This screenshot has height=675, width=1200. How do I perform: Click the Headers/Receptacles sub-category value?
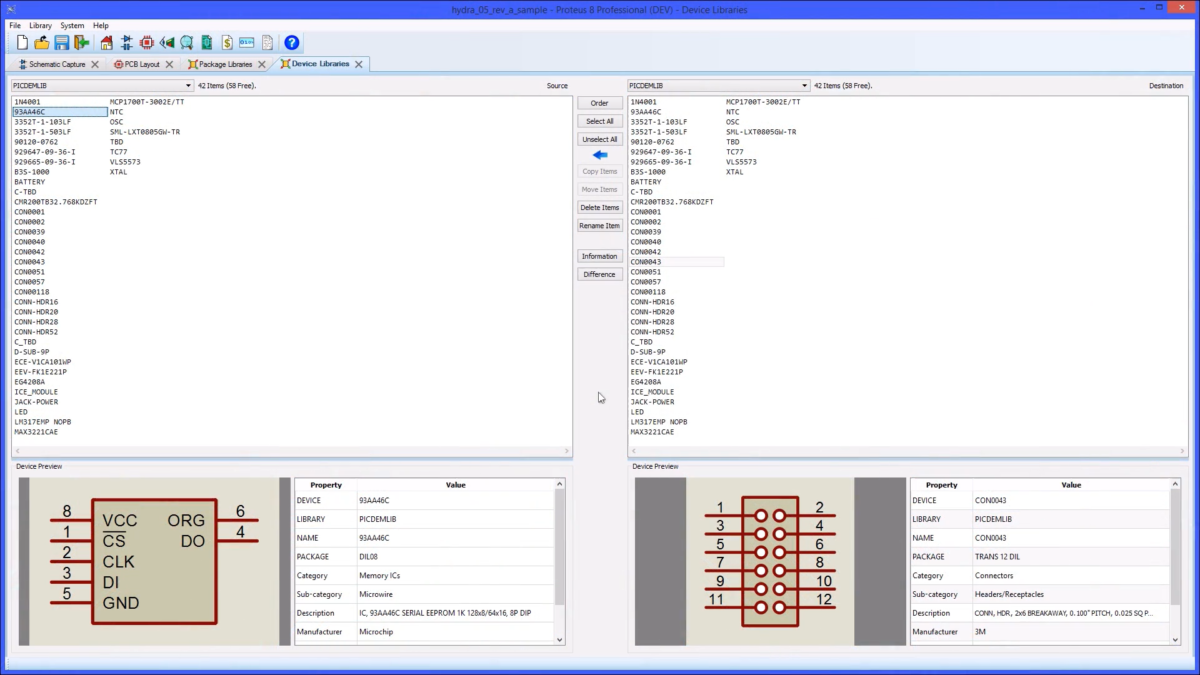click(1071, 595)
